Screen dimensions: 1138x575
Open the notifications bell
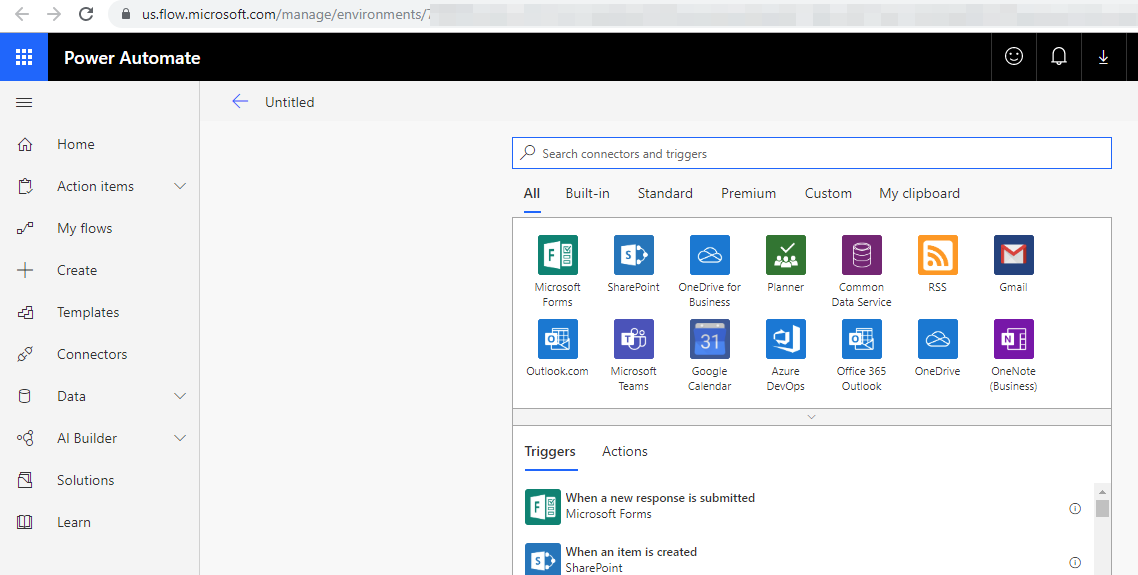1059,57
